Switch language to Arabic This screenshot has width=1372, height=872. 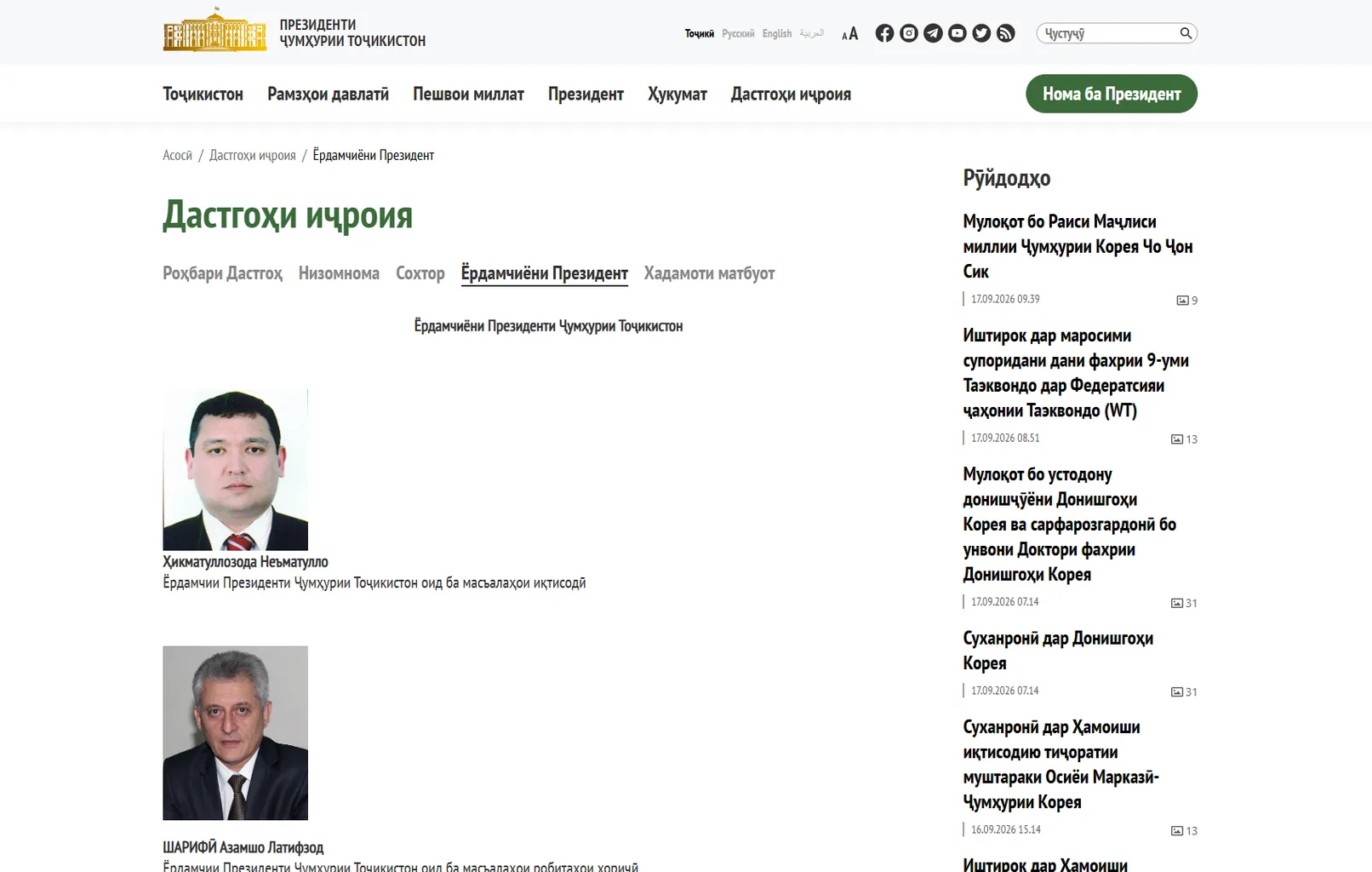click(812, 33)
